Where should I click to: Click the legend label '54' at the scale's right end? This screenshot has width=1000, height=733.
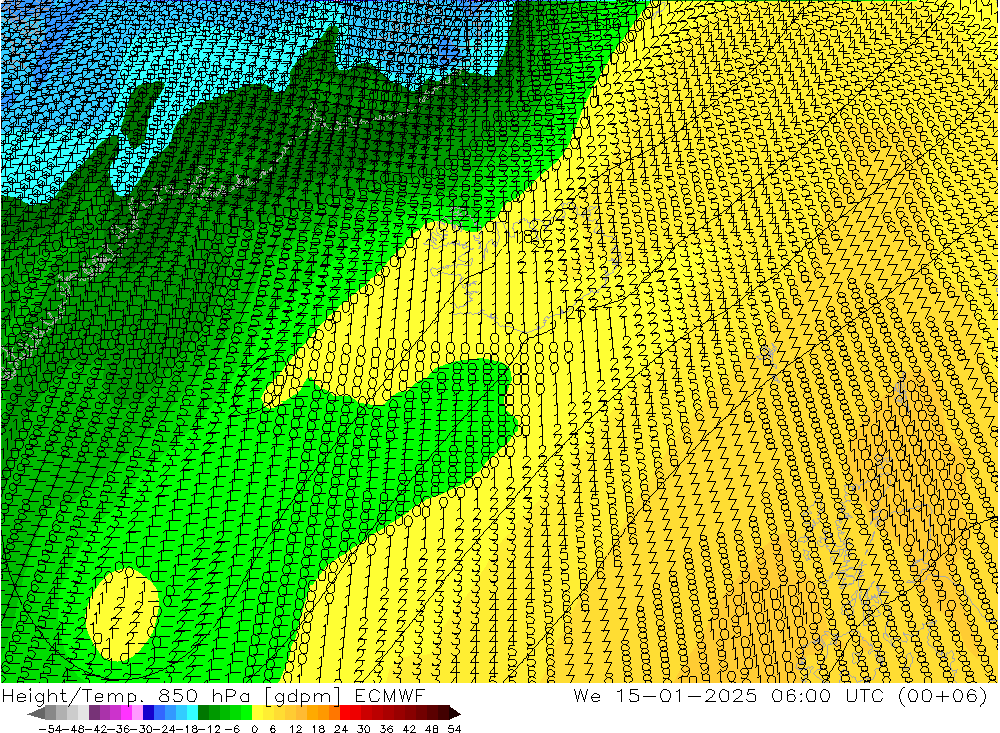[454, 729]
